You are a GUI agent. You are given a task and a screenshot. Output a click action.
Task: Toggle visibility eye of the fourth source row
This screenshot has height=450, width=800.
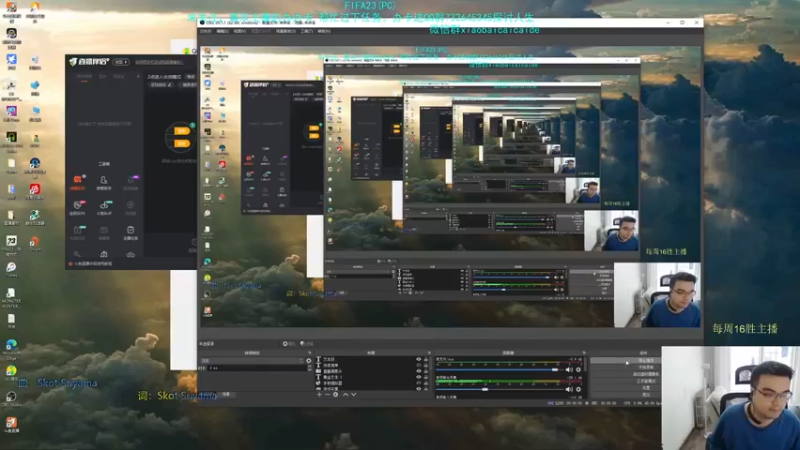418,377
